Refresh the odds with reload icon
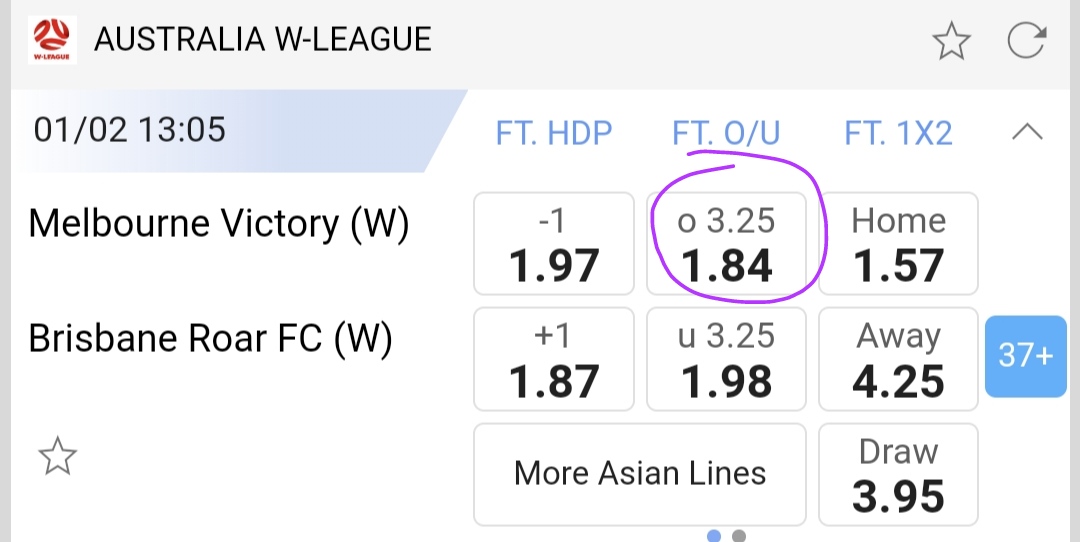The image size is (1080, 542). [x=1026, y=41]
